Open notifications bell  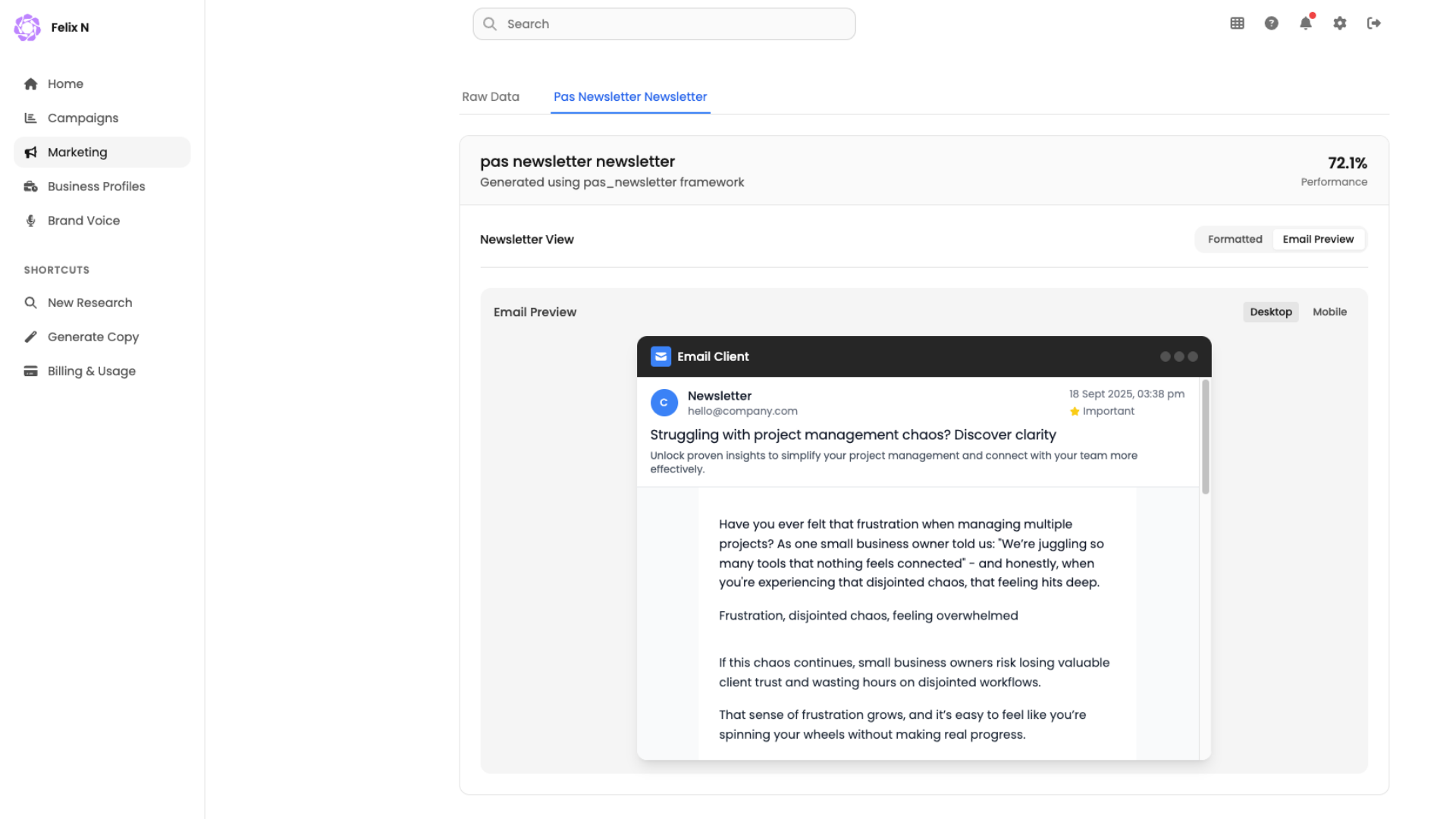coord(1305,24)
